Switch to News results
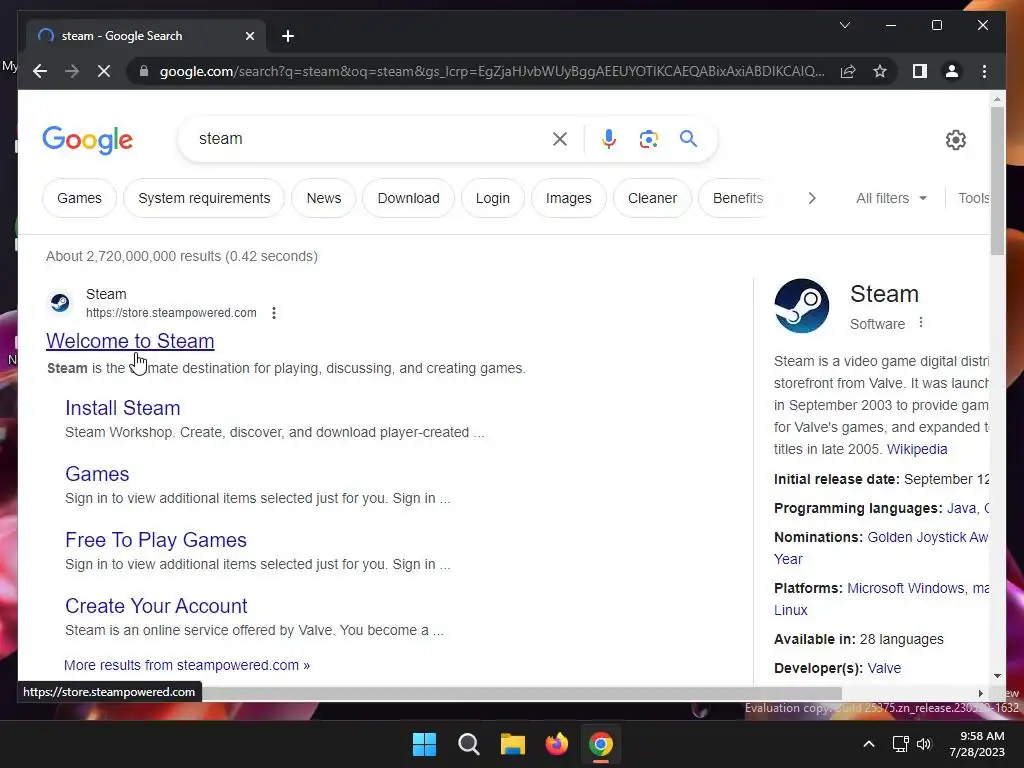1024x768 pixels. point(324,198)
